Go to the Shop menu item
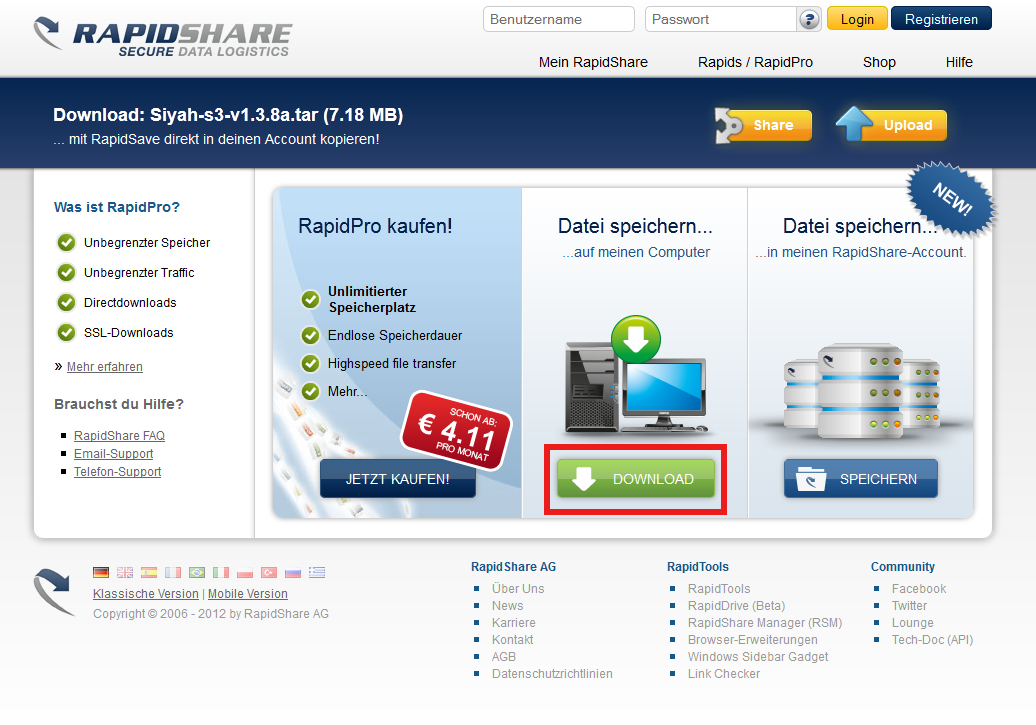Image resolution: width=1036 pixels, height=725 pixels. point(879,62)
